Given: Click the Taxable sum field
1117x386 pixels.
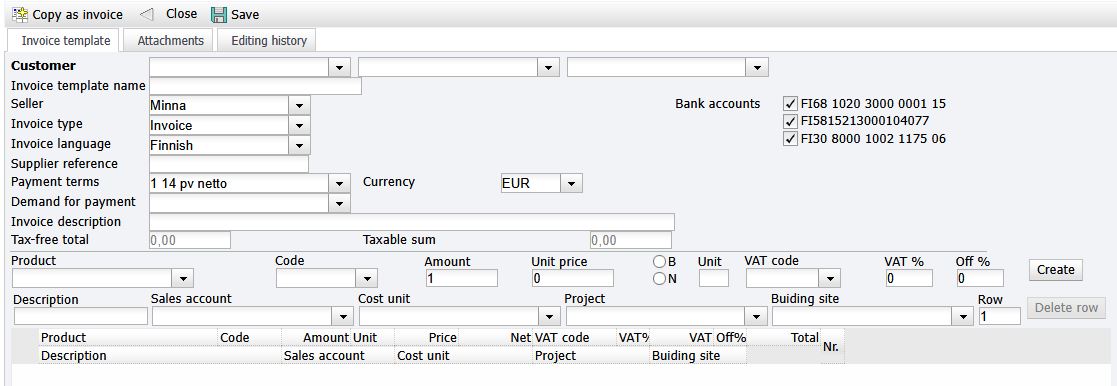Looking at the screenshot, I should point(630,241).
